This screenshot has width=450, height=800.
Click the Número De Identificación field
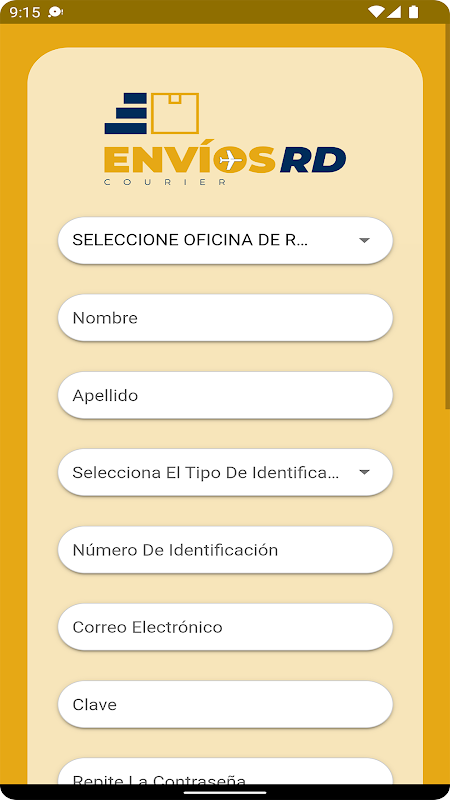[225, 550]
